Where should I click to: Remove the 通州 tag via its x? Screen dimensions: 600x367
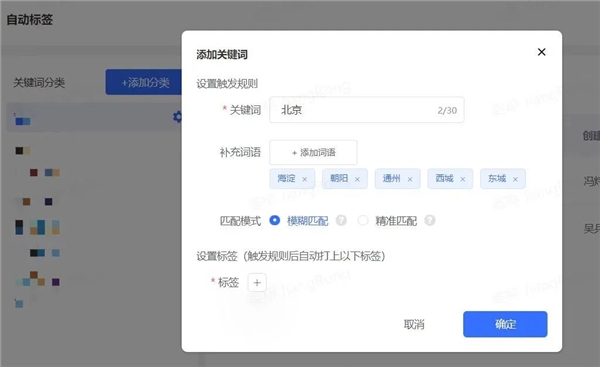410,179
